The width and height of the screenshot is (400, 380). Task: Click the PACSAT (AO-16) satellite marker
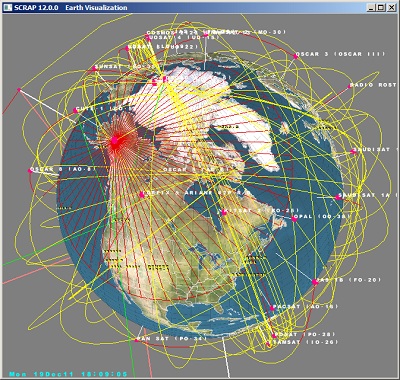tap(272, 308)
